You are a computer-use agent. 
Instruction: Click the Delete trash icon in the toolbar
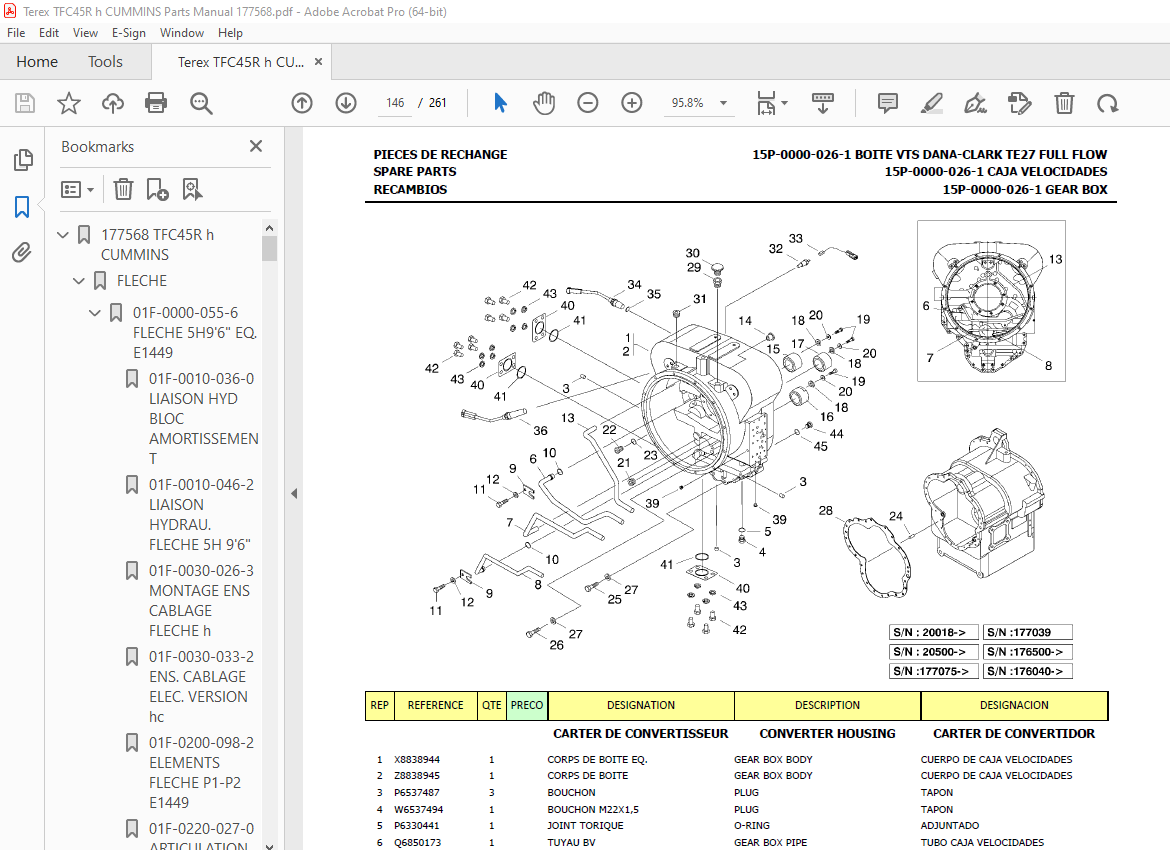tap(1064, 103)
